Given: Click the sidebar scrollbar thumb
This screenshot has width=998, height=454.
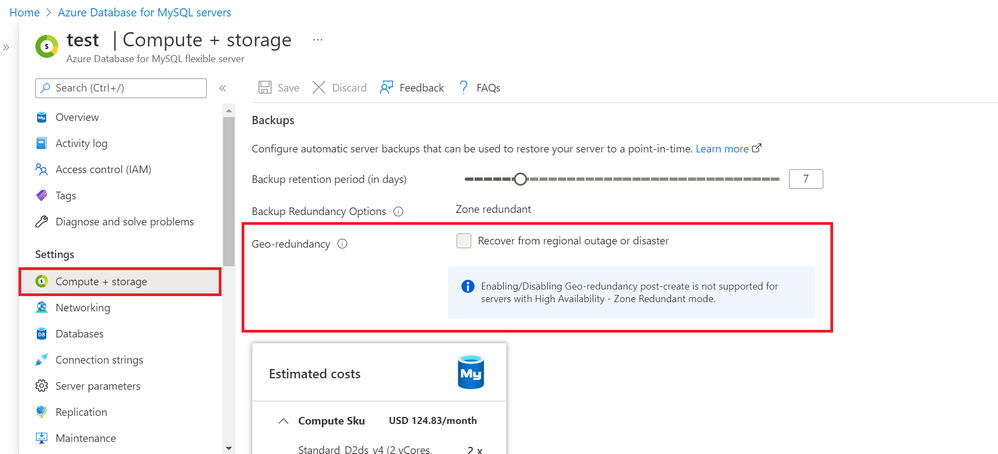Looking at the screenshot, I should pyautogui.click(x=229, y=193).
